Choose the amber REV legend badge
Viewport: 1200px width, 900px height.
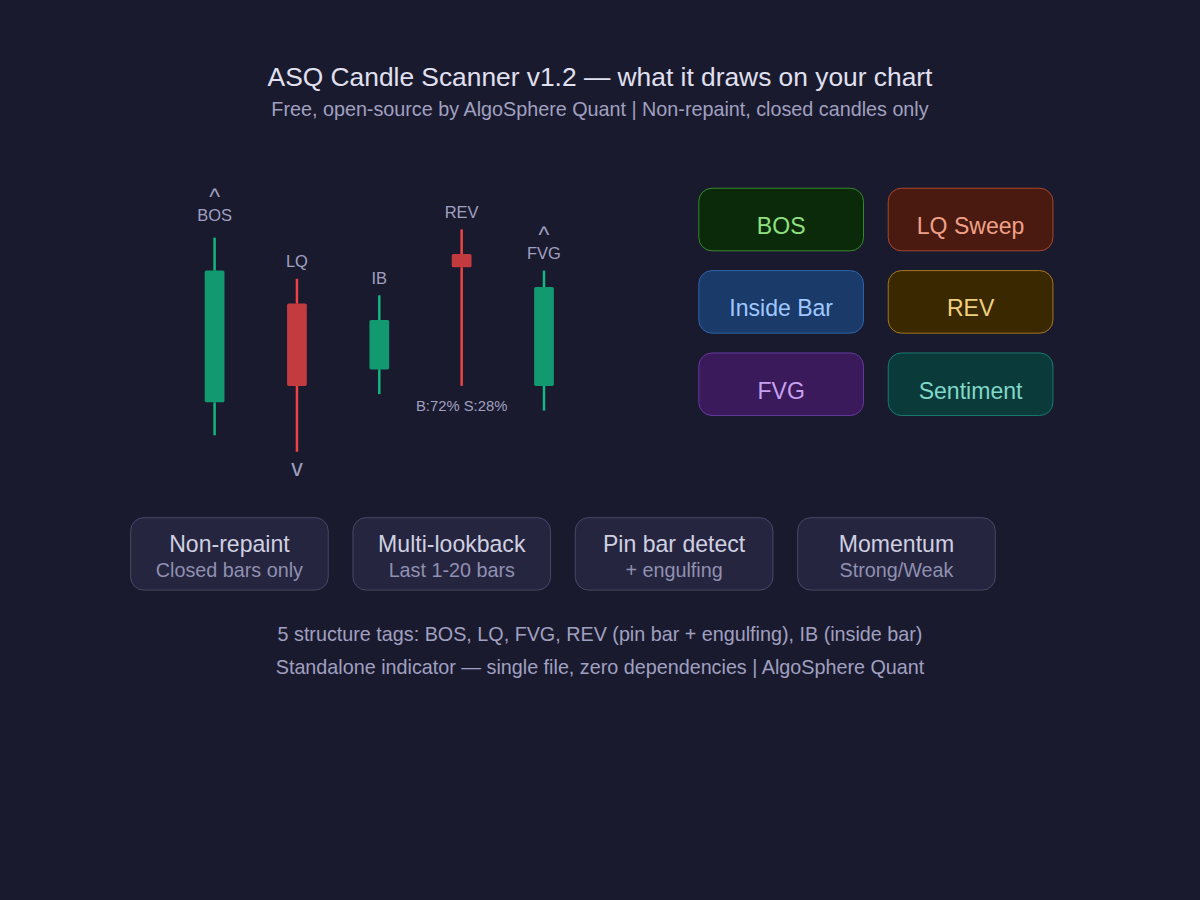pyautogui.click(x=970, y=302)
